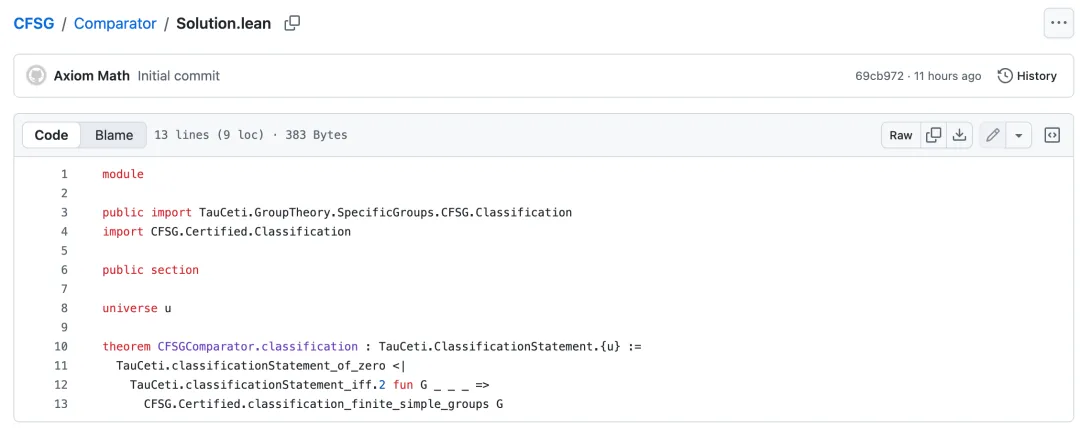Open the Initial commit message

[178, 76]
